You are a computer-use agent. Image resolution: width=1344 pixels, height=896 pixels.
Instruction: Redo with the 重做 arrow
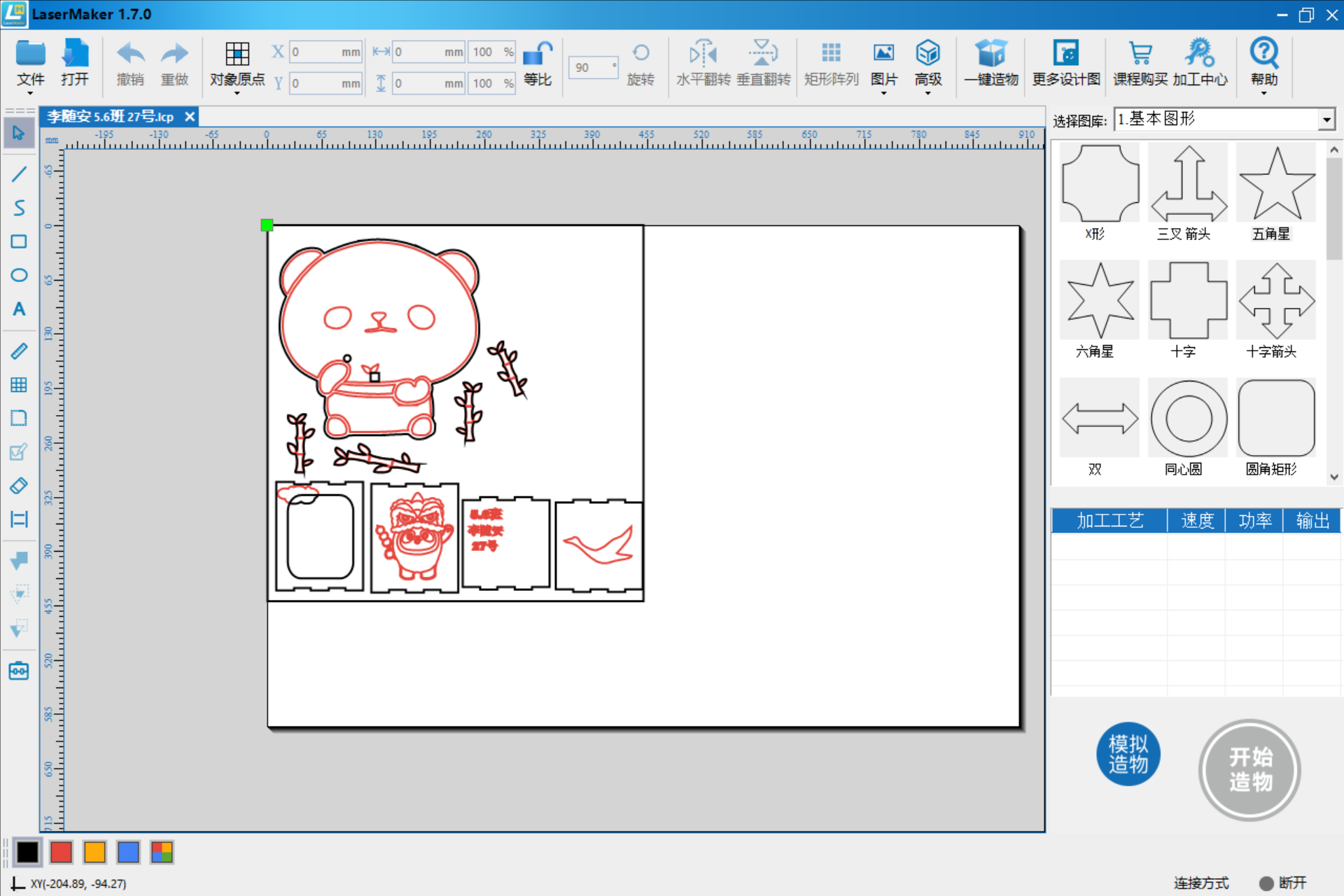(x=174, y=54)
